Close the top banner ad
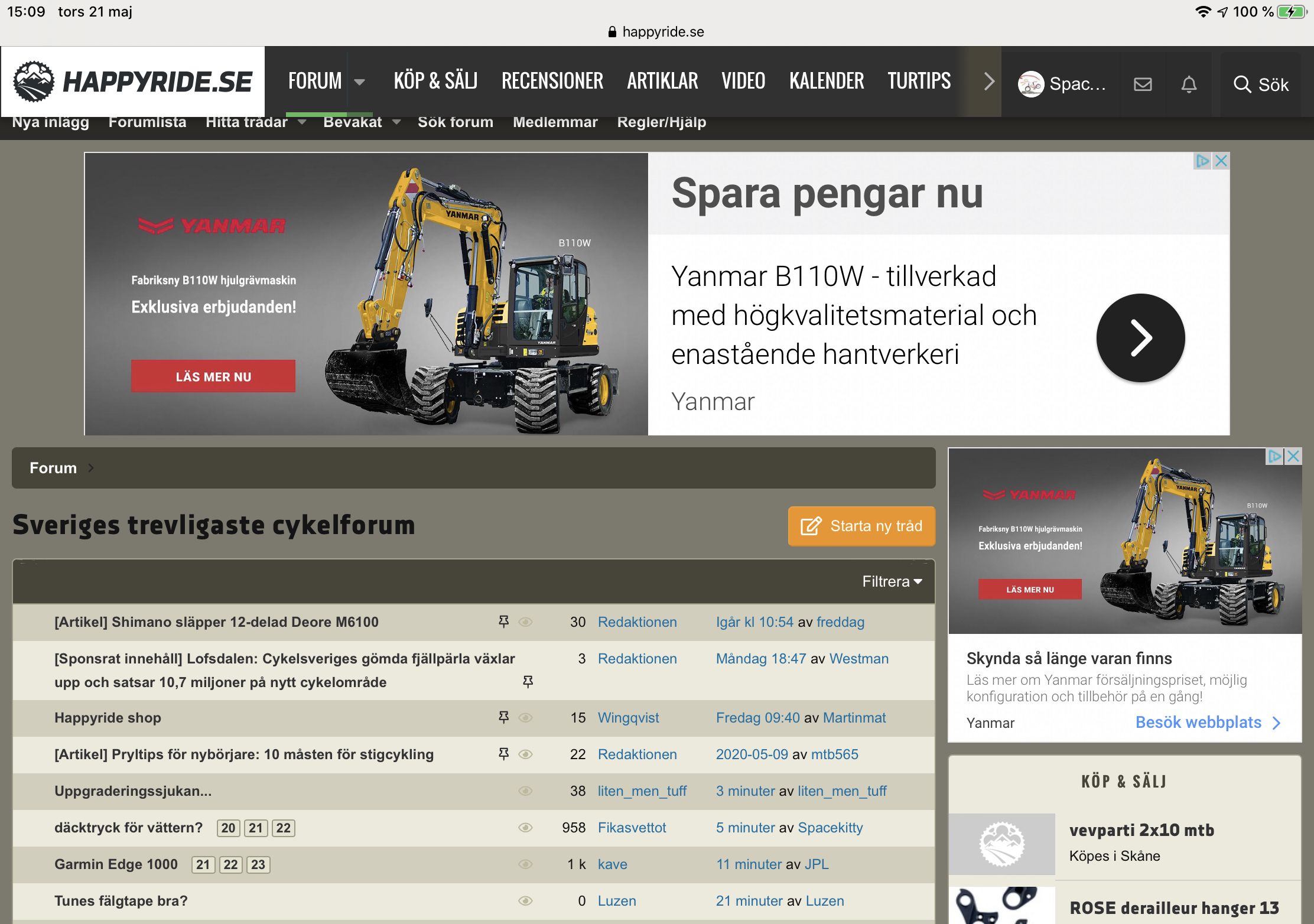The image size is (1314, 924). (x=1221, y=161)
